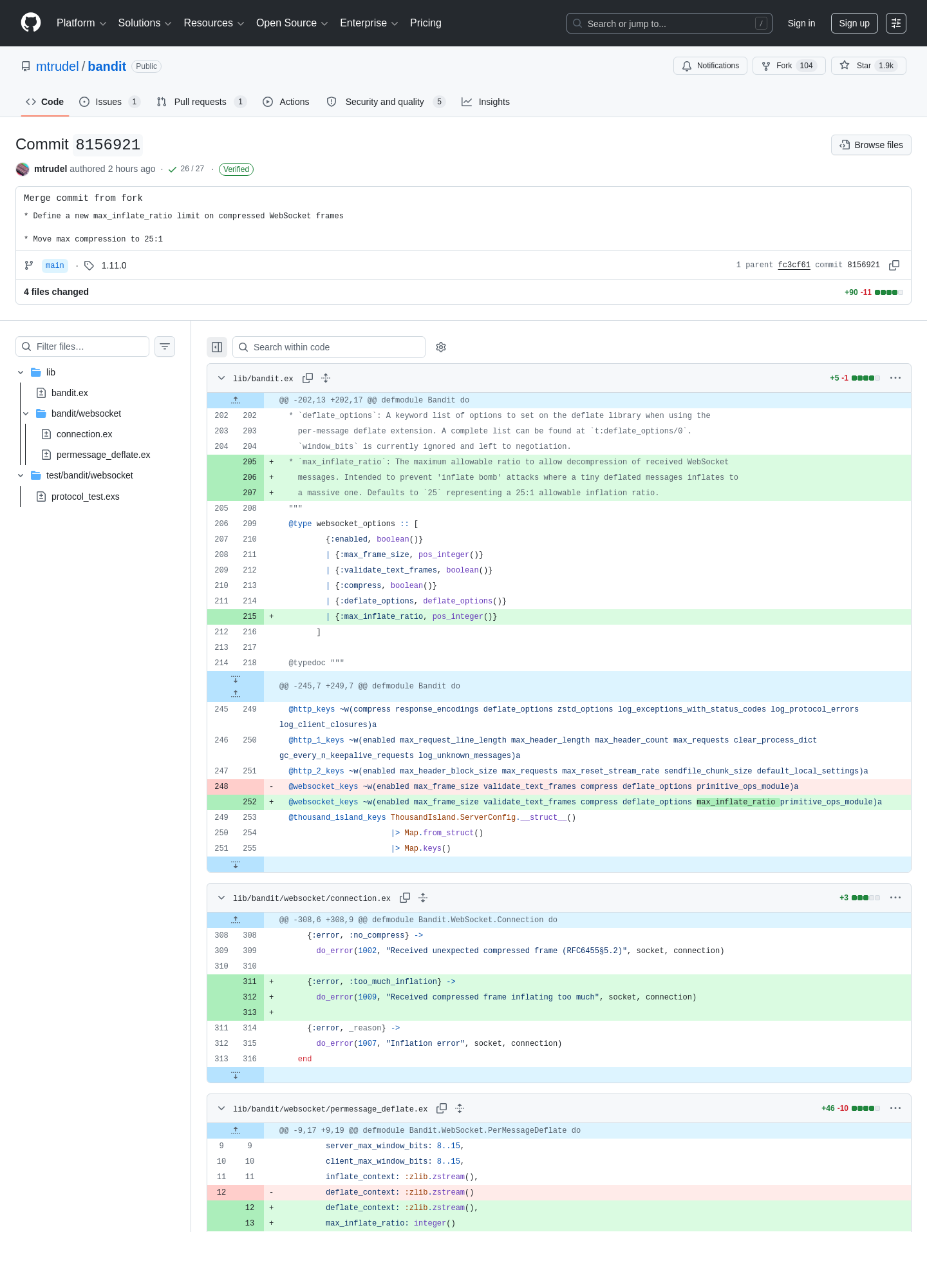Collapse the connection.ex diff section
Screen dimensions: 927x1288
[221, 898]
